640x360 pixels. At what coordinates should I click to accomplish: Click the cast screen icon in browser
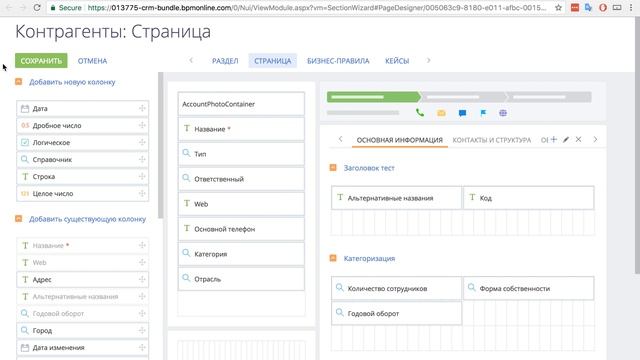point(617,7)
